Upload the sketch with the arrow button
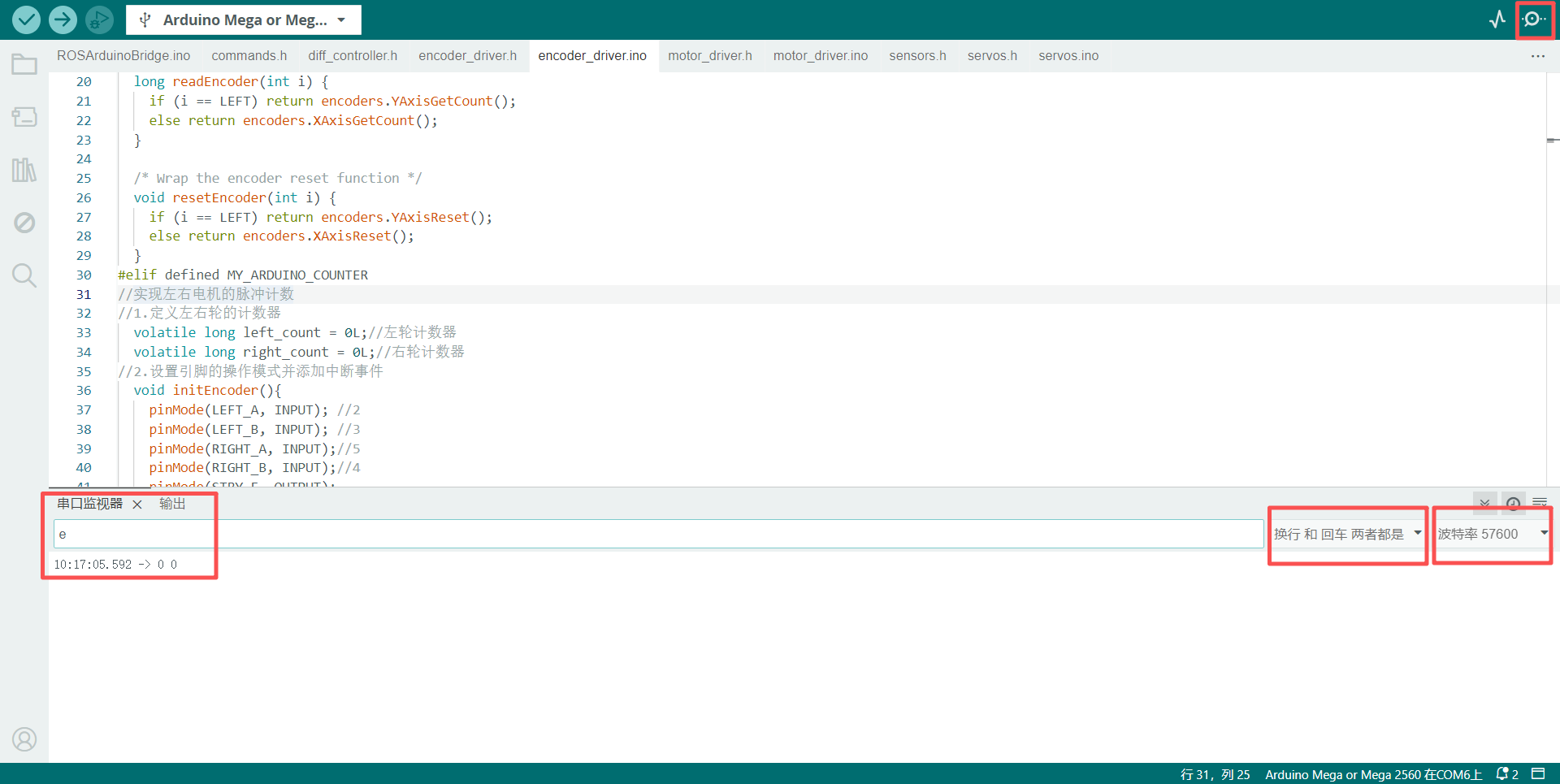The width and height of the screenshot is (1560, 784). click(x=63, y=19)
